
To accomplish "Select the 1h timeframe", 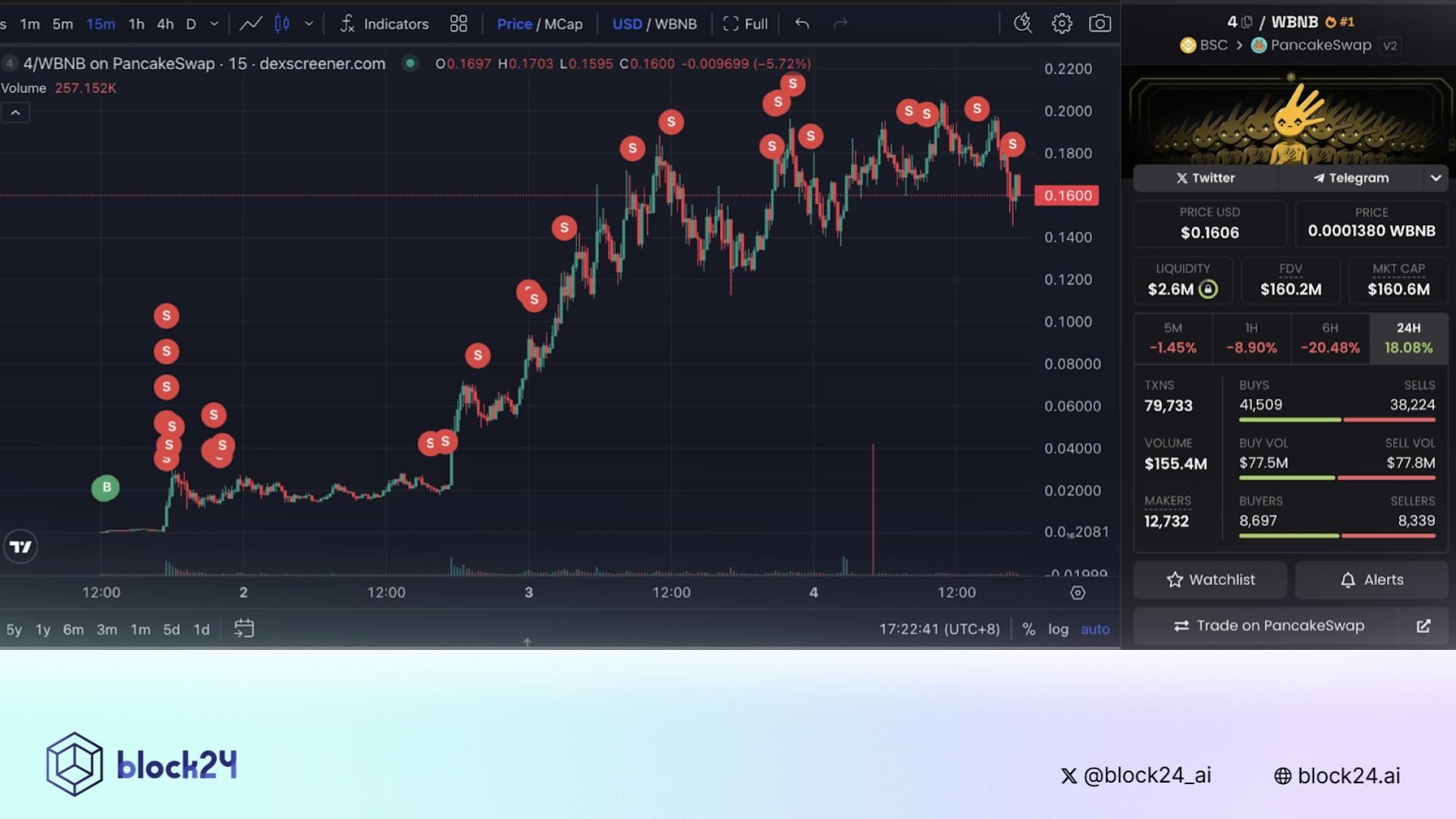I will click(x=136, y=24).
